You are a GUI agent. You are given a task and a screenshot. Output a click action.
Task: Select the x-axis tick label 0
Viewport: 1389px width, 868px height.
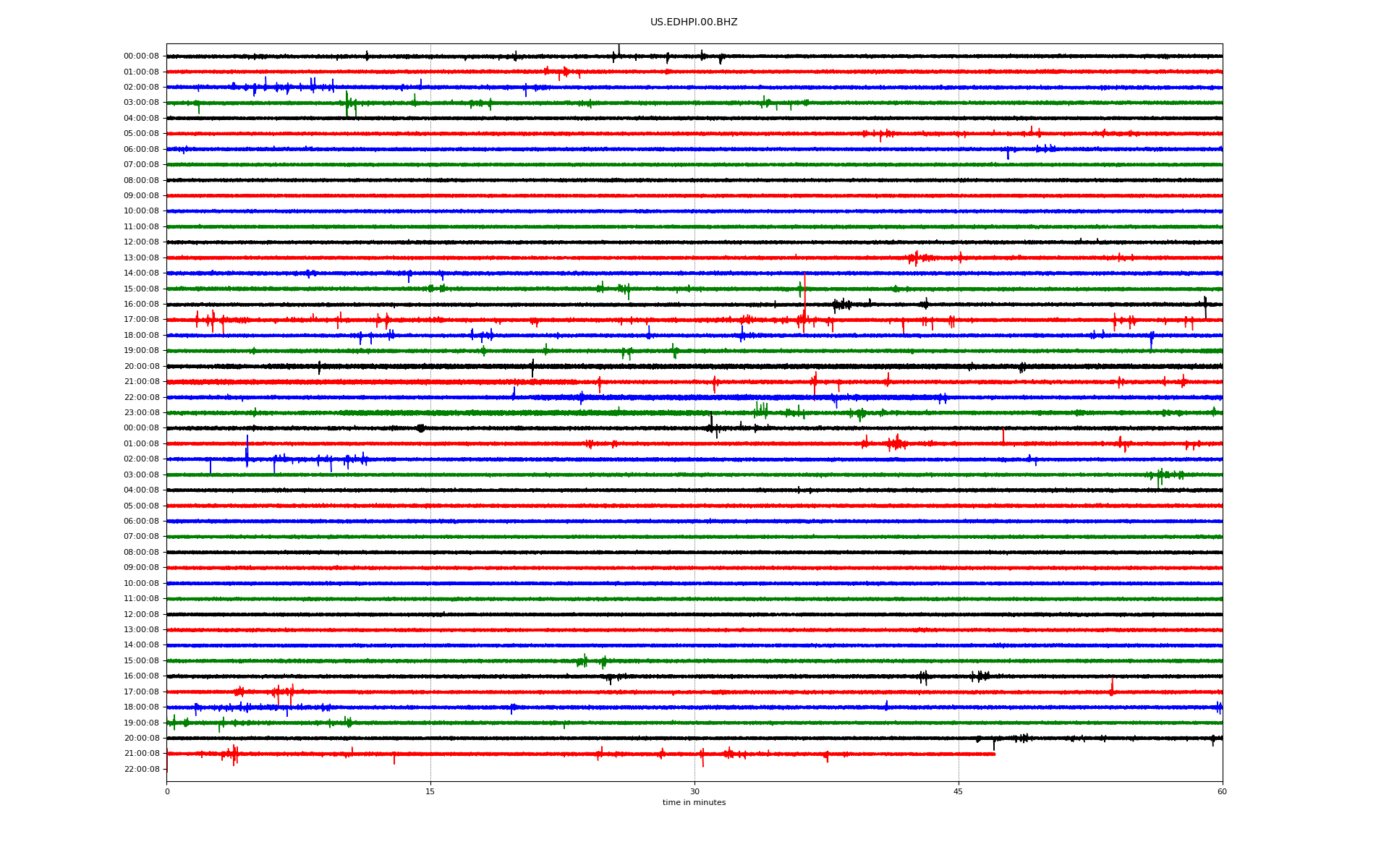[x=167, y=791]
